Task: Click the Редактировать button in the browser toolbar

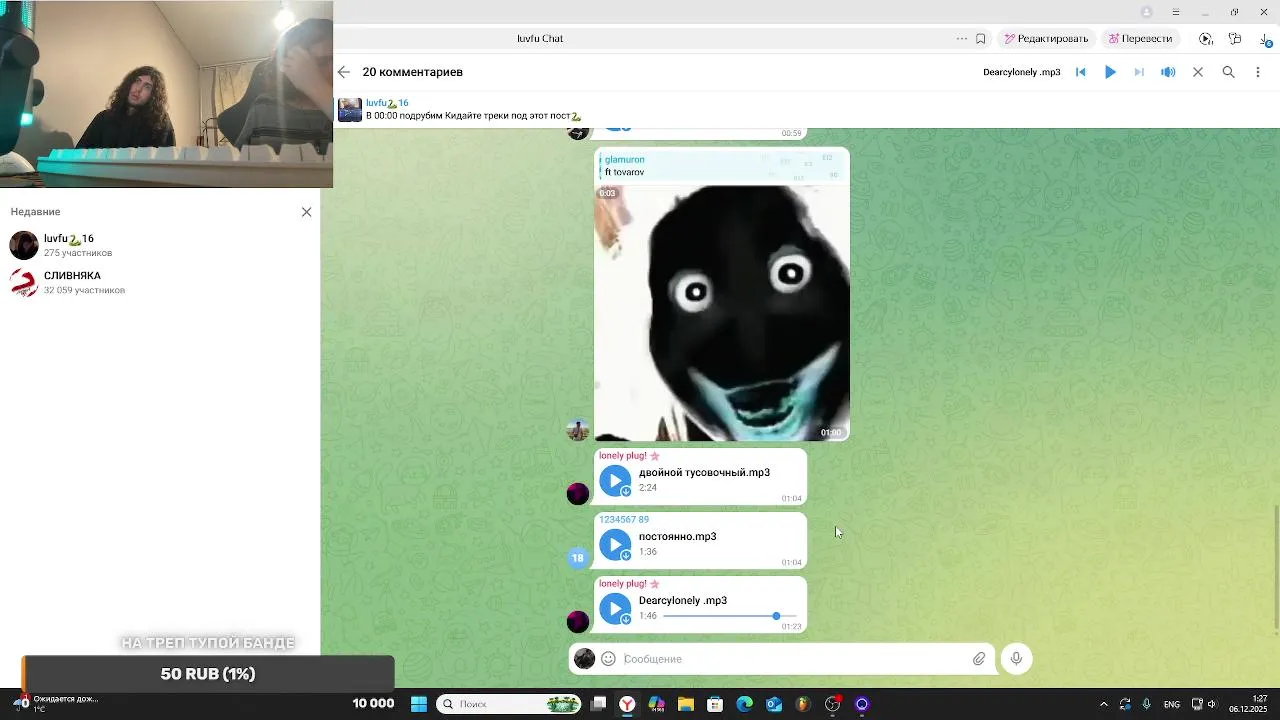Action: point(1046,38)
